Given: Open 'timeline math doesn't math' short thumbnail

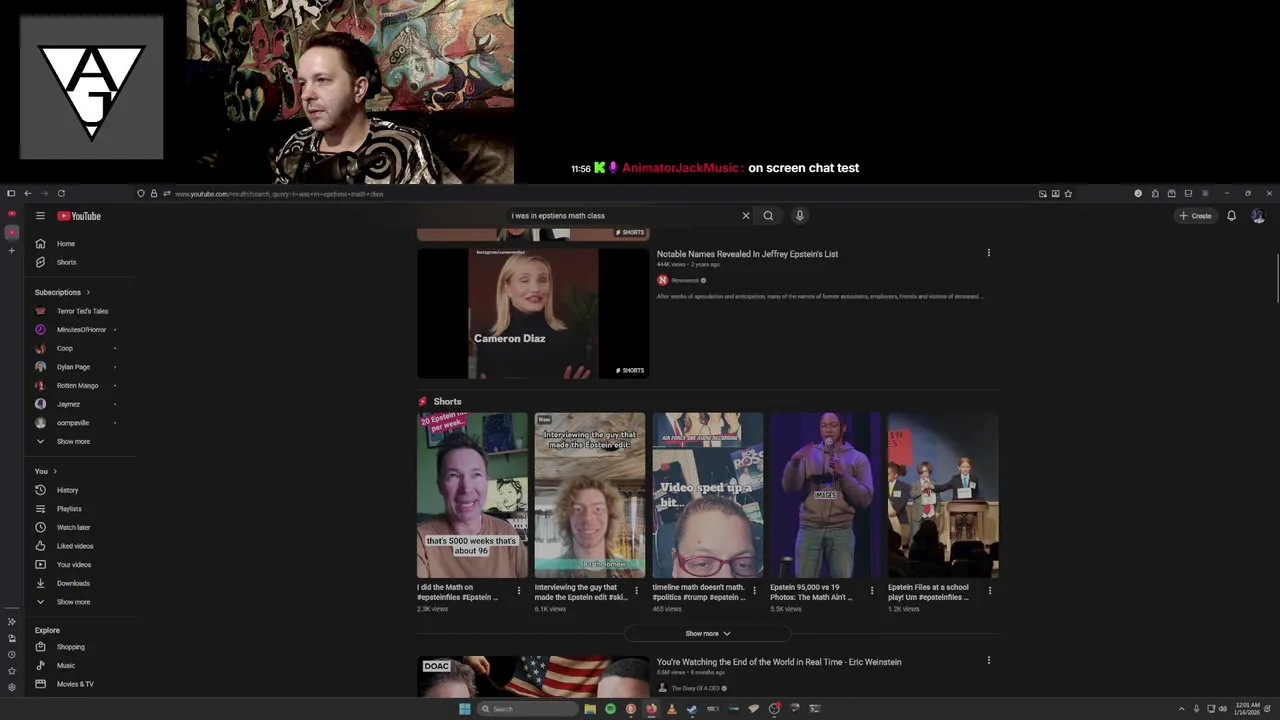Looking at the screenshot, I should tap(708, 495).
